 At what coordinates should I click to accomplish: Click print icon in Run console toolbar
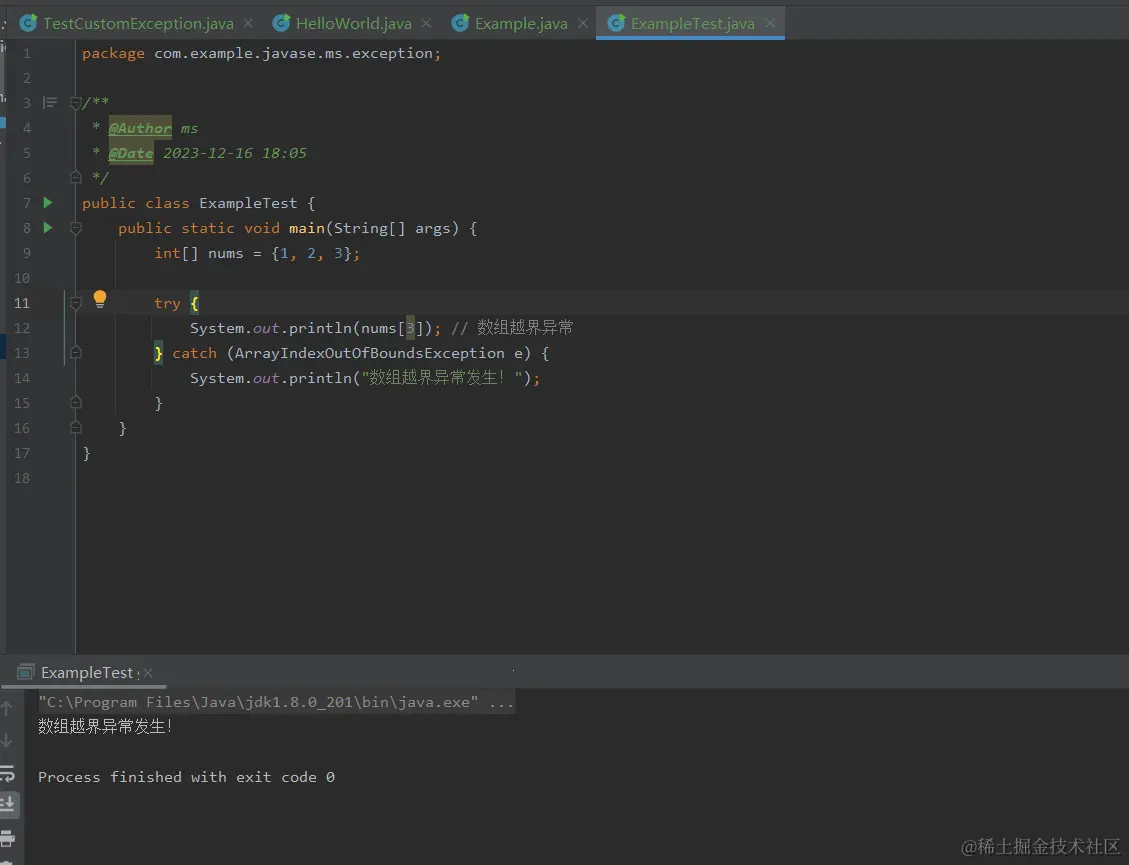click(x=7, y=838)
